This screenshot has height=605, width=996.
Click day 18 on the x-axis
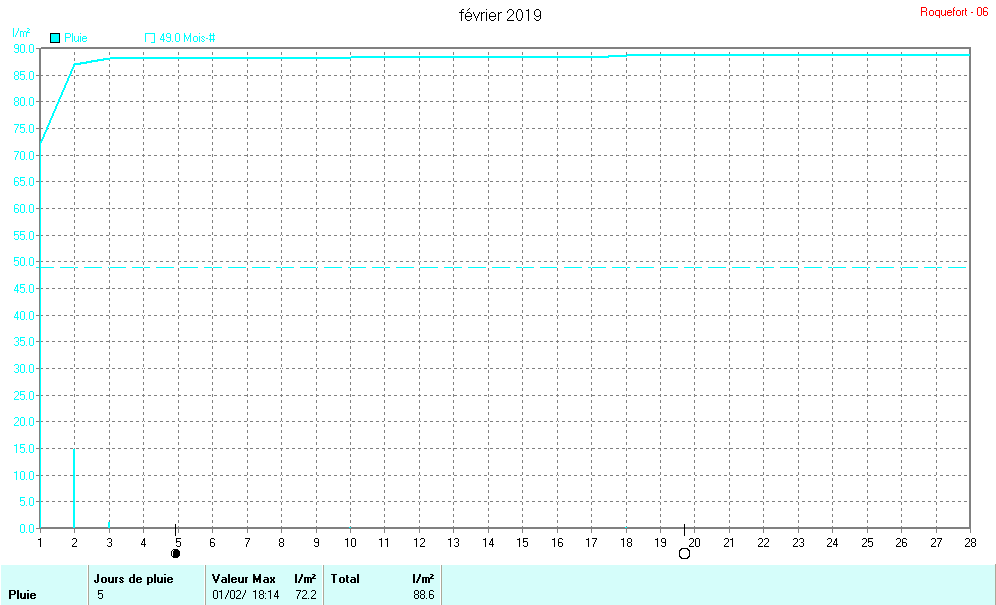point(626,543)
